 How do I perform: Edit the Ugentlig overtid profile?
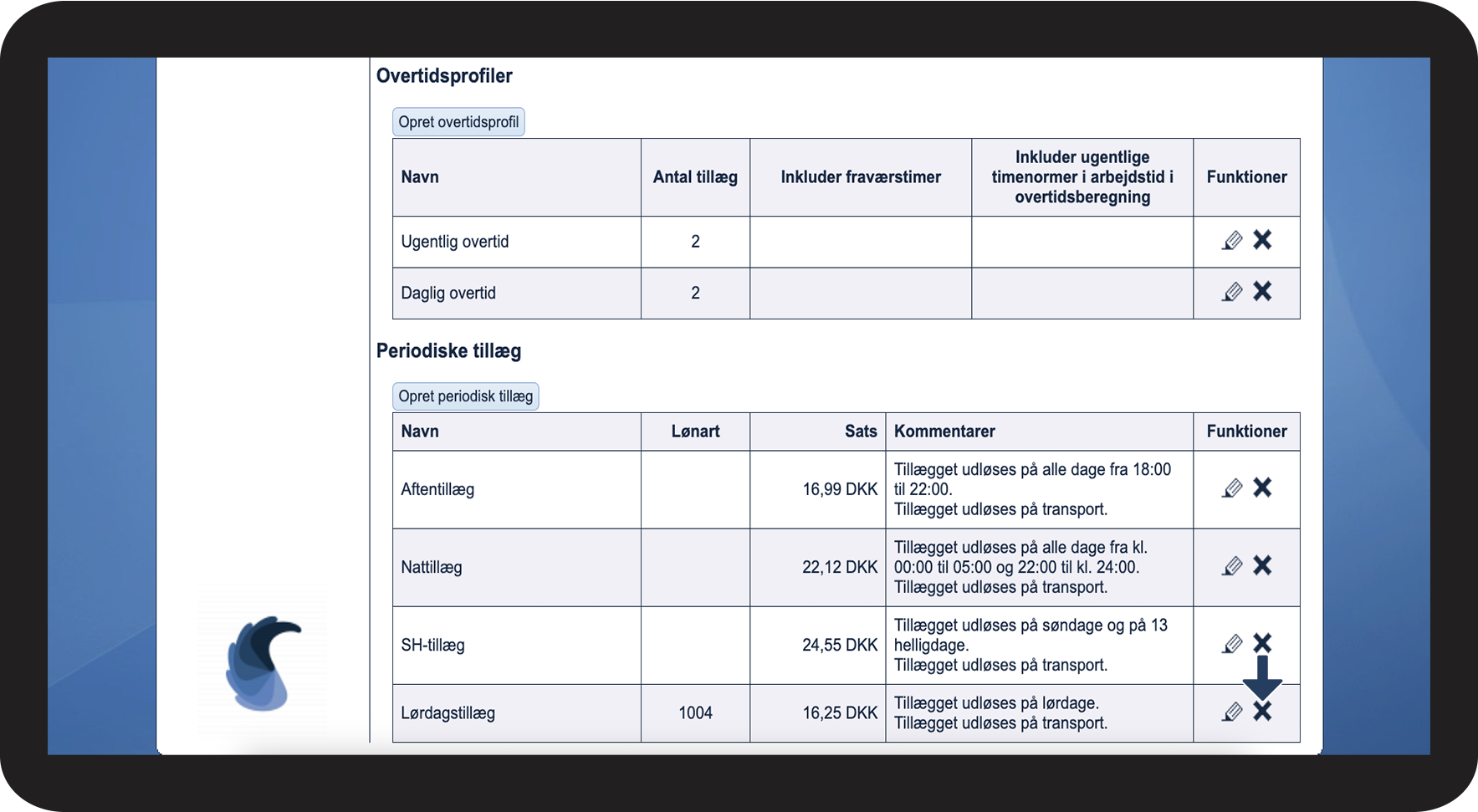[1232, 241]
